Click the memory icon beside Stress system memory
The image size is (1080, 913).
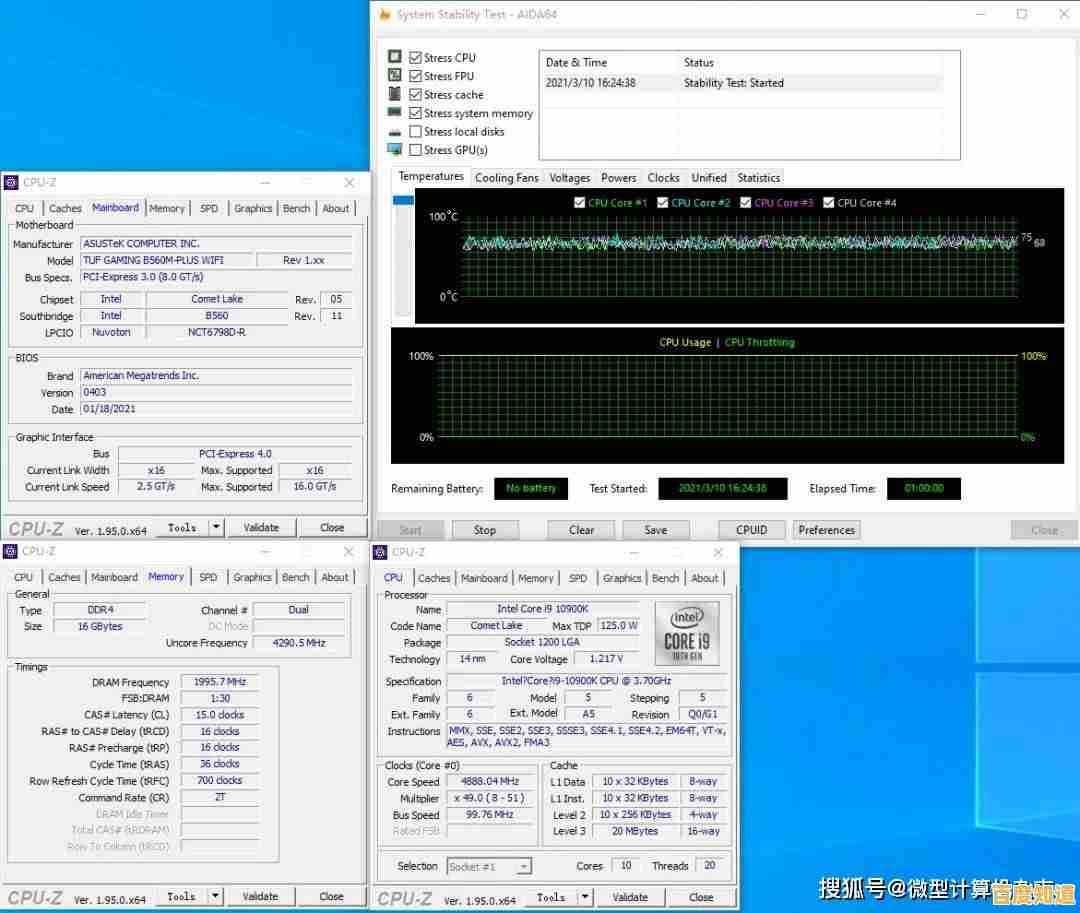pyautogui.click(x=395, y=113)
